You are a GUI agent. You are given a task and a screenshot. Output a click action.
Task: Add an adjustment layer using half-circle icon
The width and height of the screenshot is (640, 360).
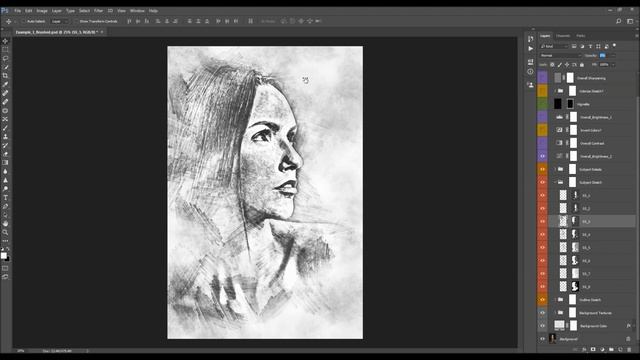click(x=602, y=350)
